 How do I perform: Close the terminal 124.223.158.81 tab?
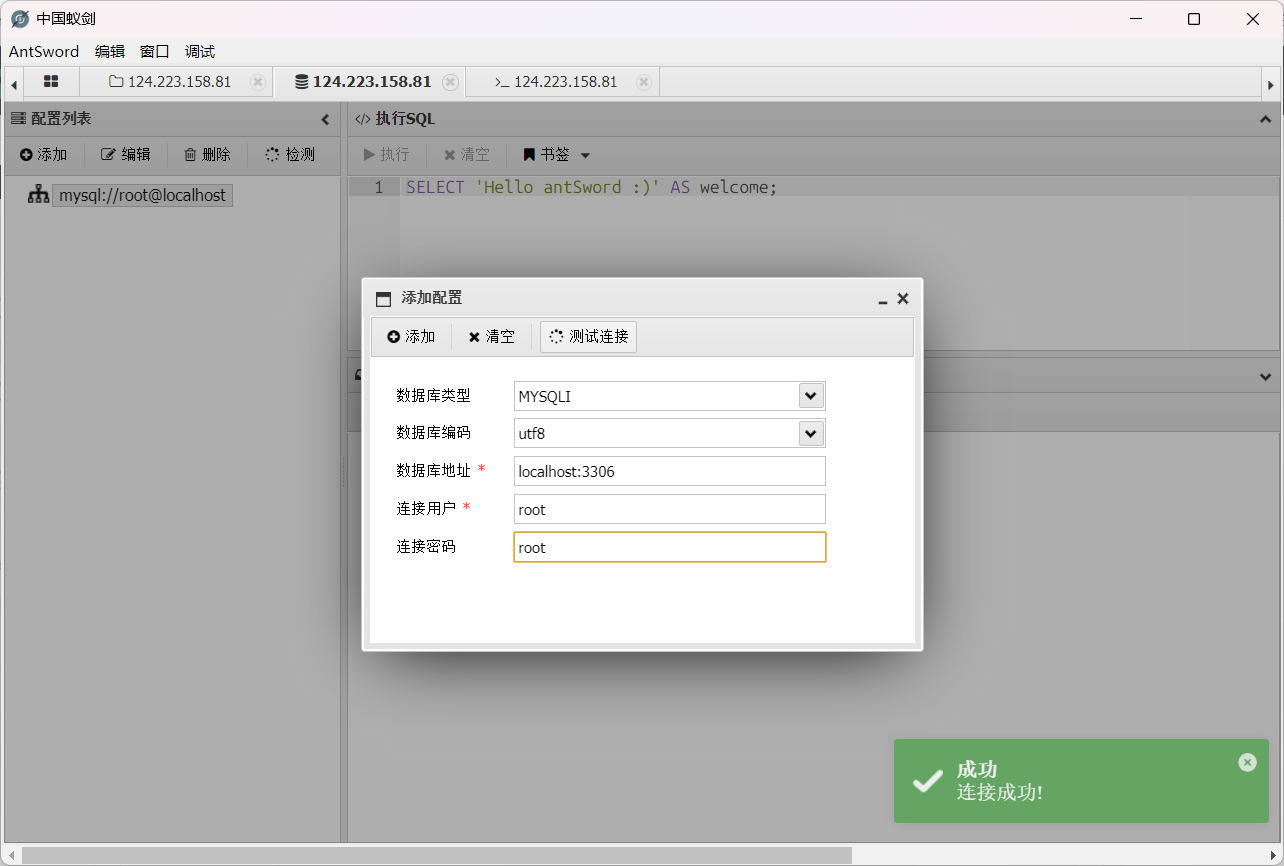coord(644,82)
